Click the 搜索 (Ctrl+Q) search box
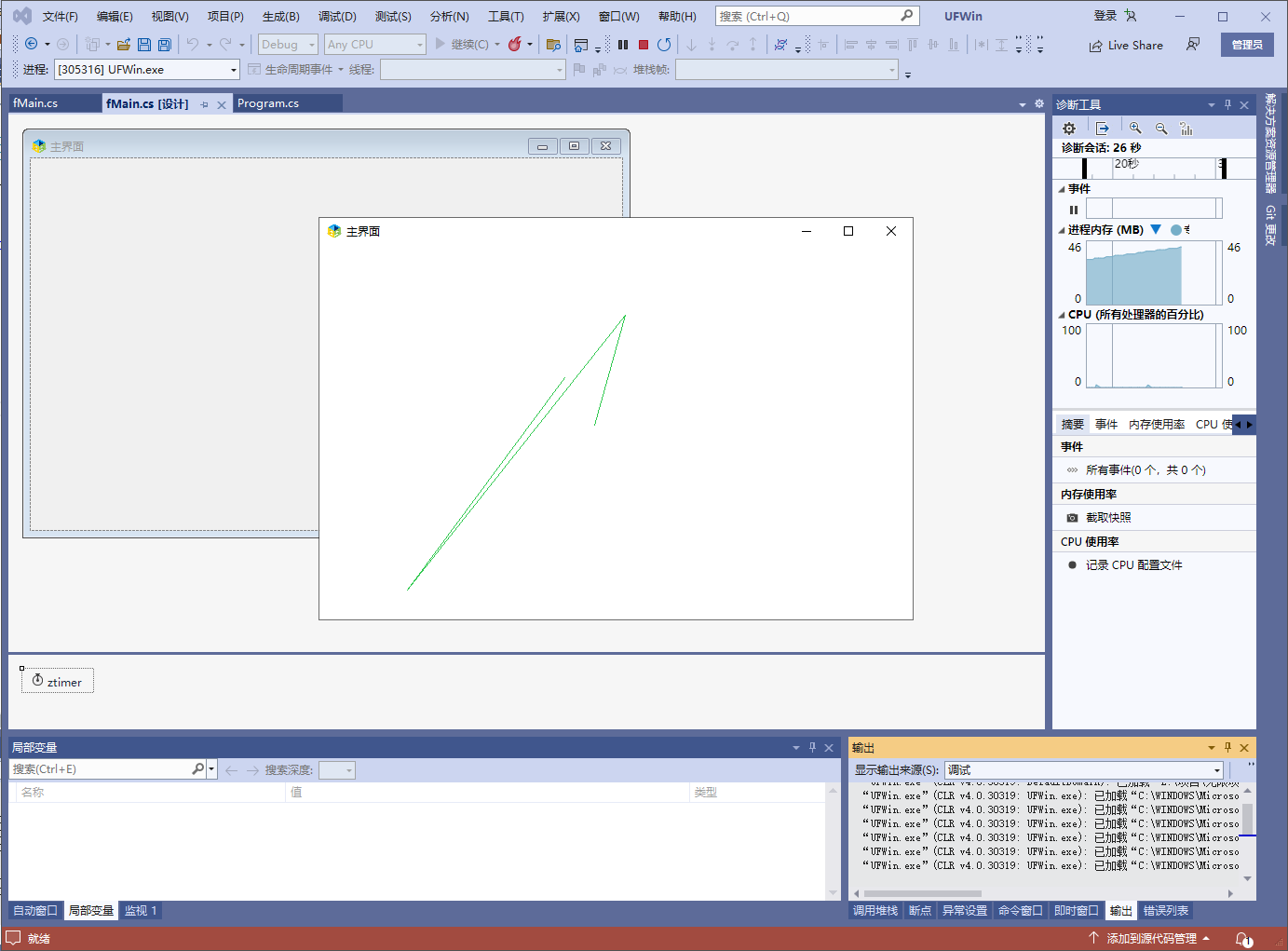This screenshot has height=951, width=1288. point(817,16)
